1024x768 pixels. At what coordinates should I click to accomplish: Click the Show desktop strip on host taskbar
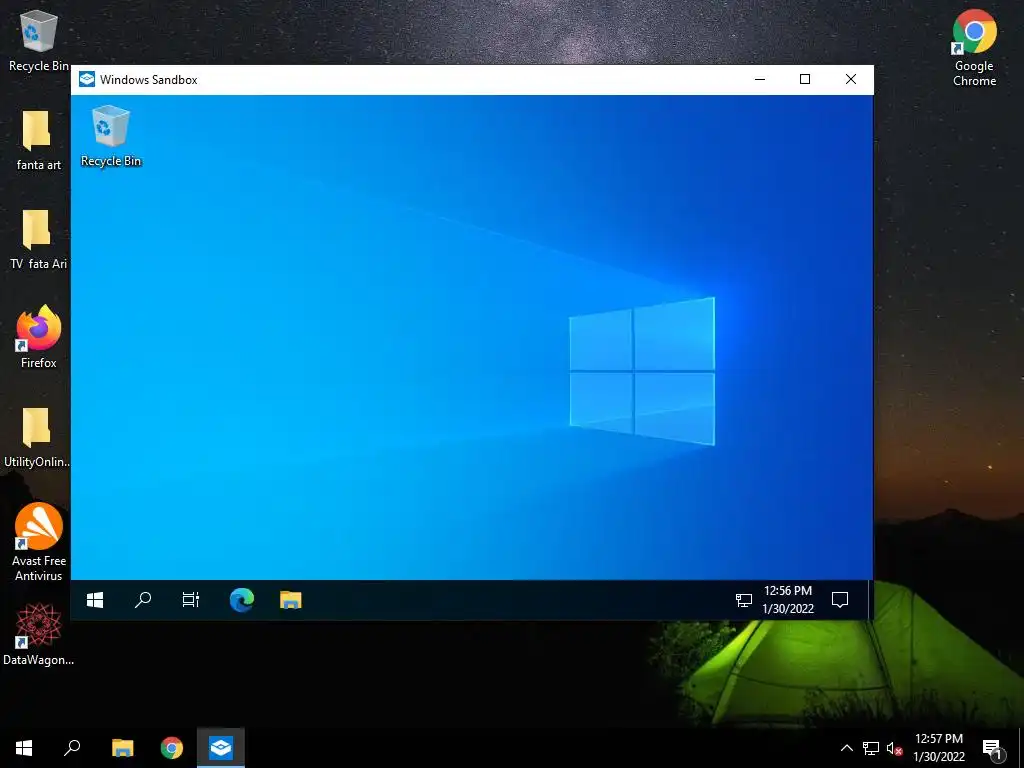(x=1021, y=748)
